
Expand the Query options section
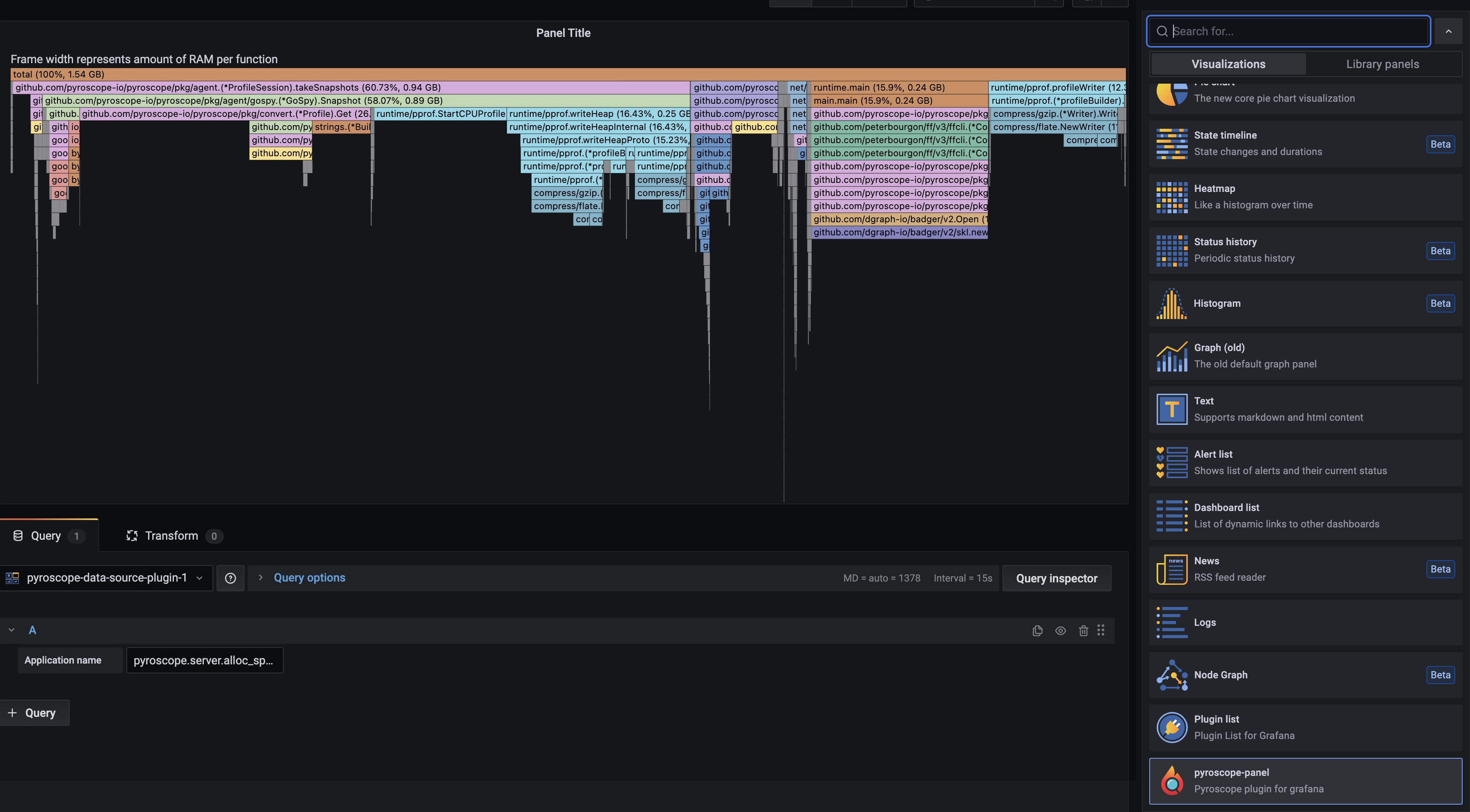(309, 578)
